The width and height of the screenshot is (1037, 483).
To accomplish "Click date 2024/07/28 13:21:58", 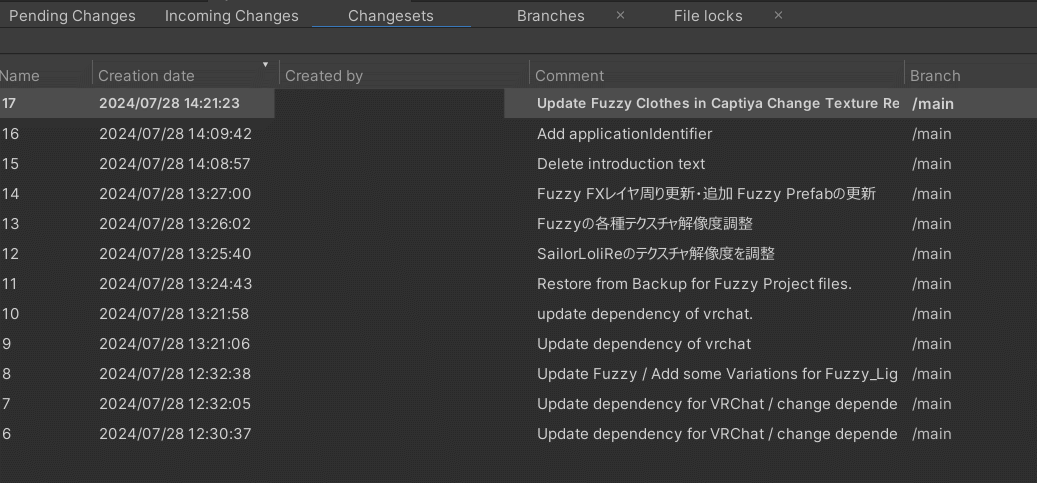I will [174, 314].
